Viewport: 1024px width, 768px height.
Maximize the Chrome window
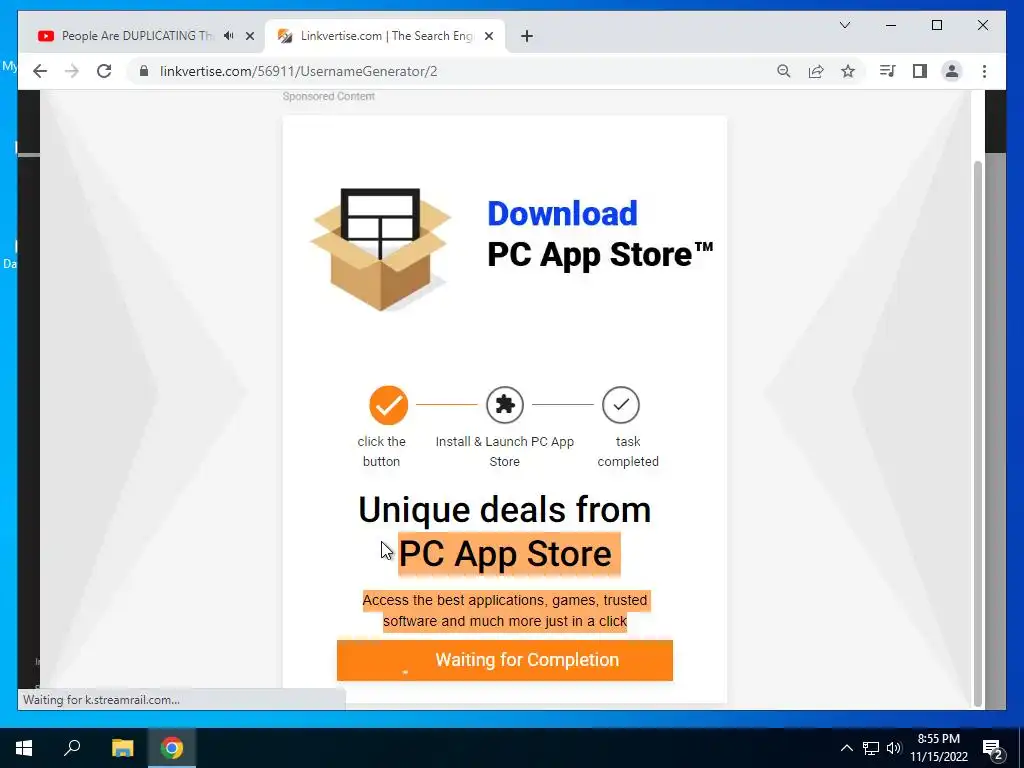(936, 25)
